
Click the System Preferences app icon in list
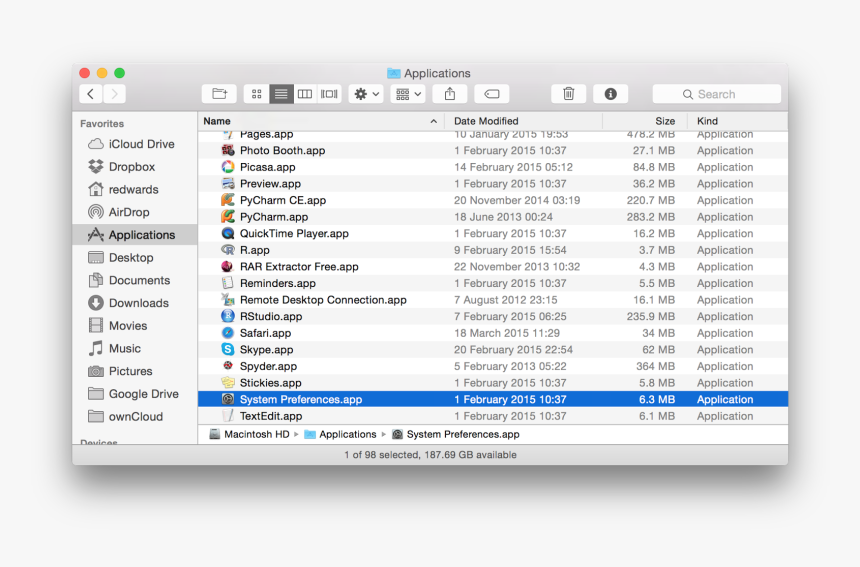(228, 399)
